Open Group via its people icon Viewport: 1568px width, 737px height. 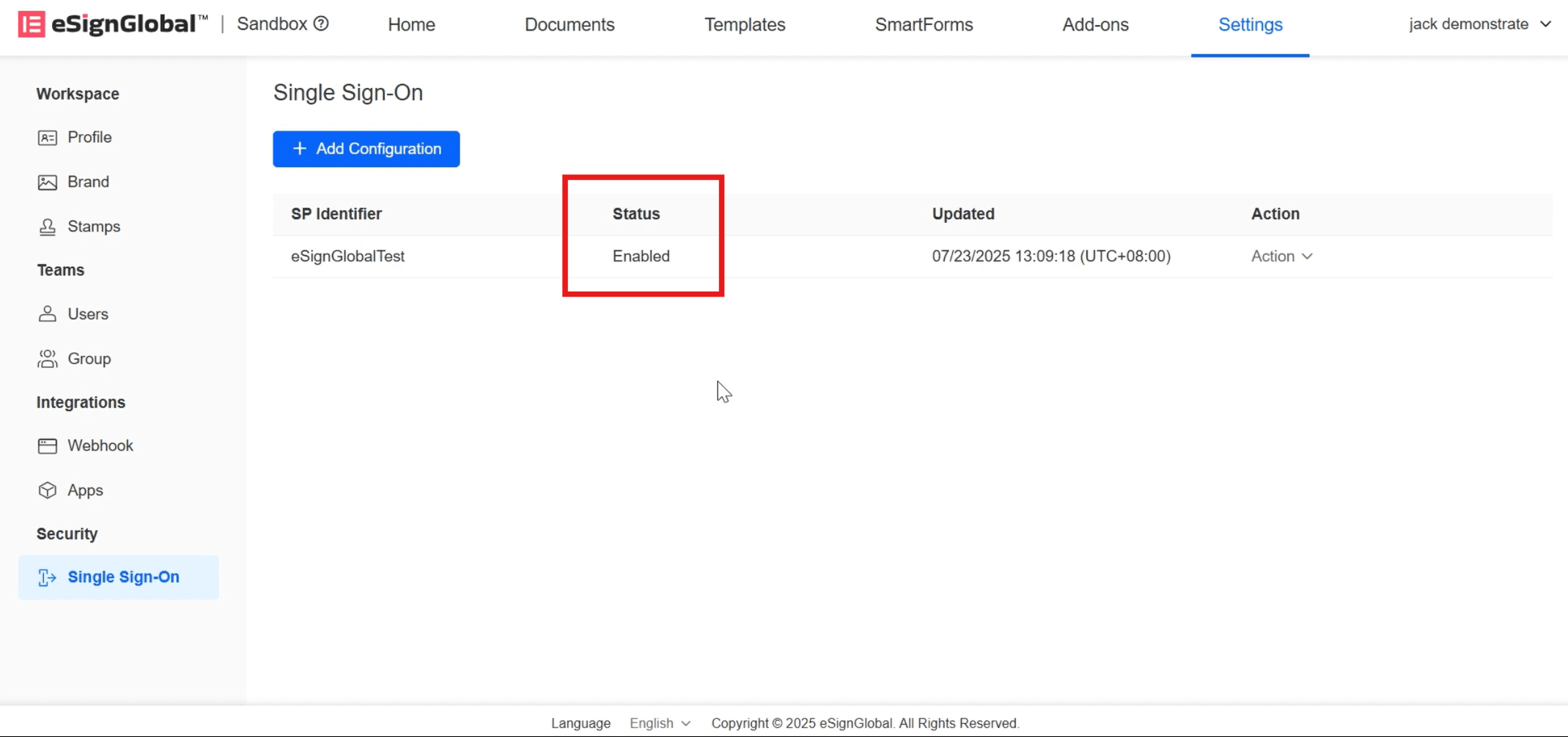tap(48, 359)
